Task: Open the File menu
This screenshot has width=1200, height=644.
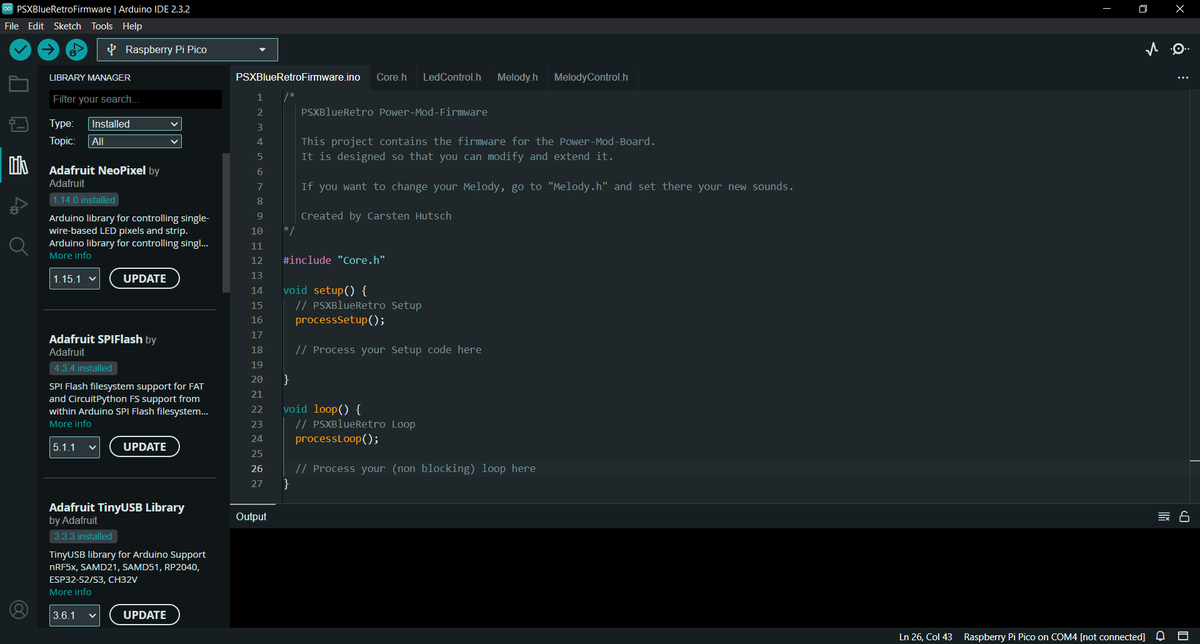Action: [12, 26]
